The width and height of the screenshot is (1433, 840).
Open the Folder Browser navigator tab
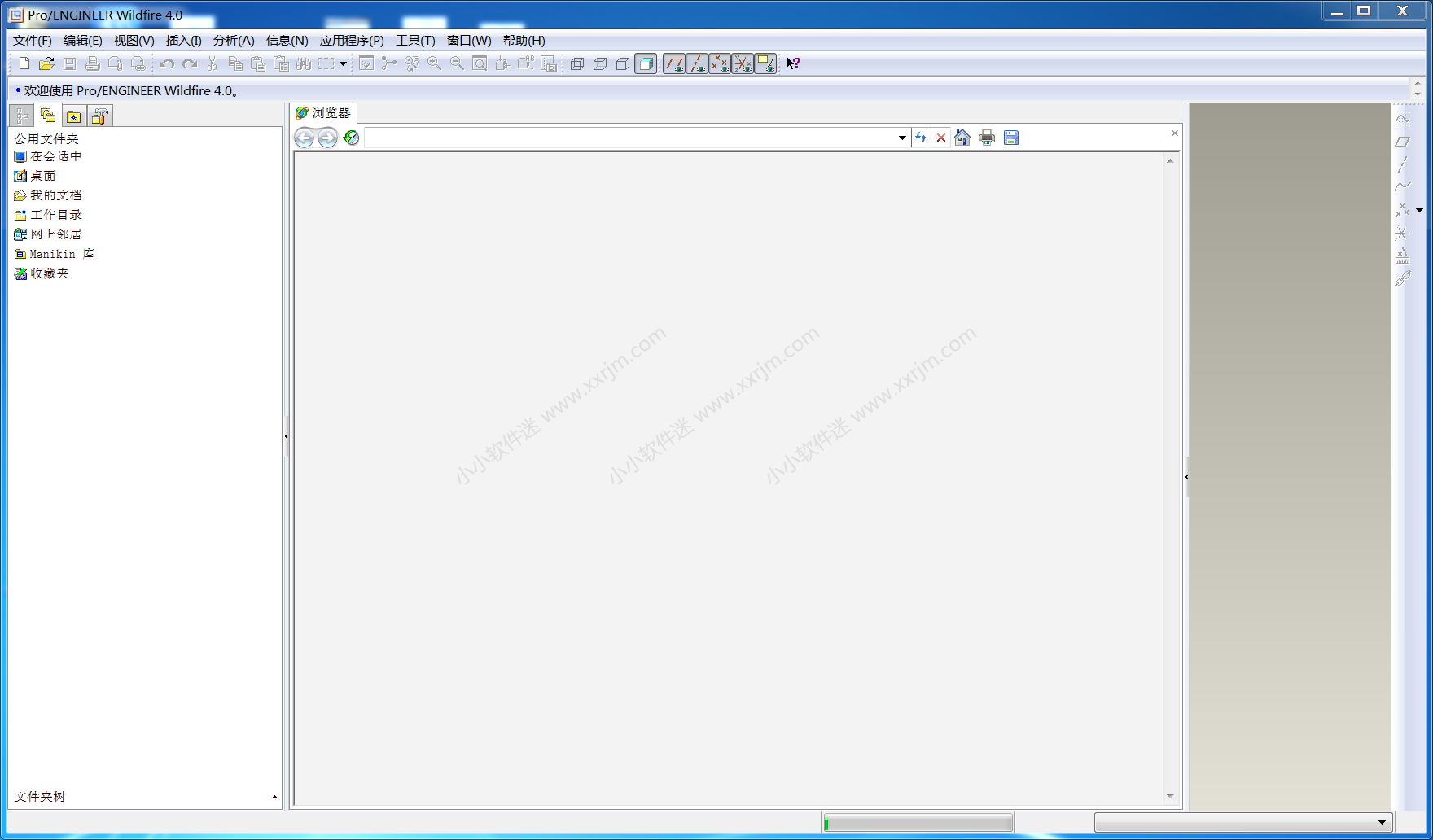[48, 116]
